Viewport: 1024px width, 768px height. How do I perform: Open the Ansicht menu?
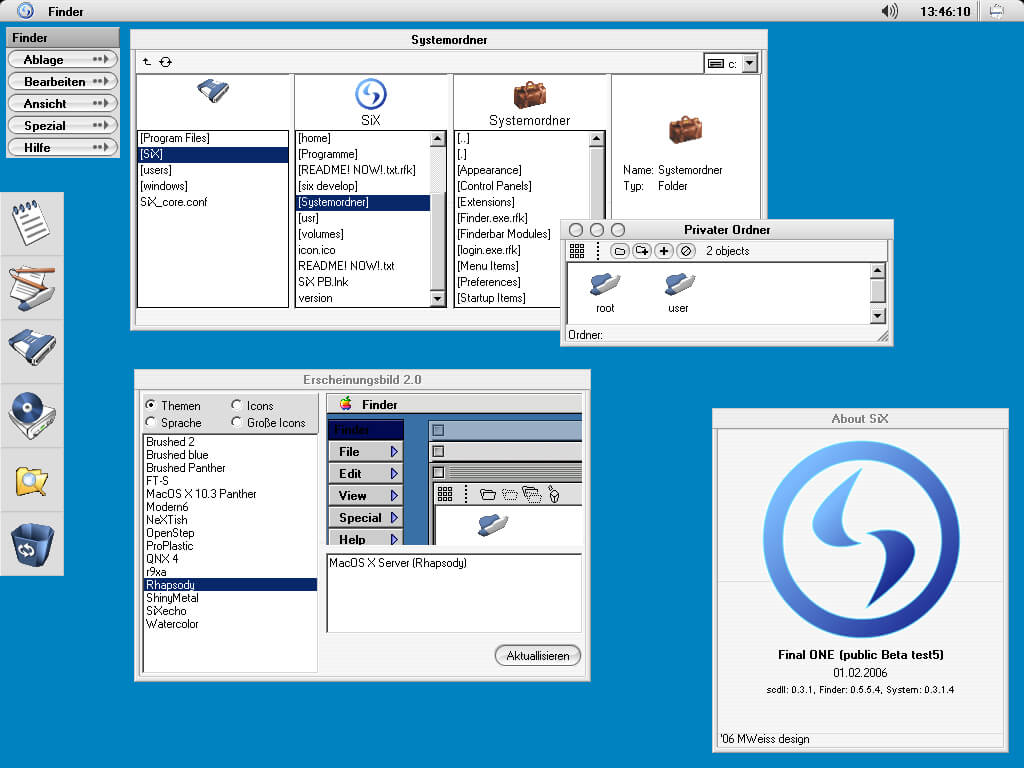pyautogui.click(x=63, y=103)
